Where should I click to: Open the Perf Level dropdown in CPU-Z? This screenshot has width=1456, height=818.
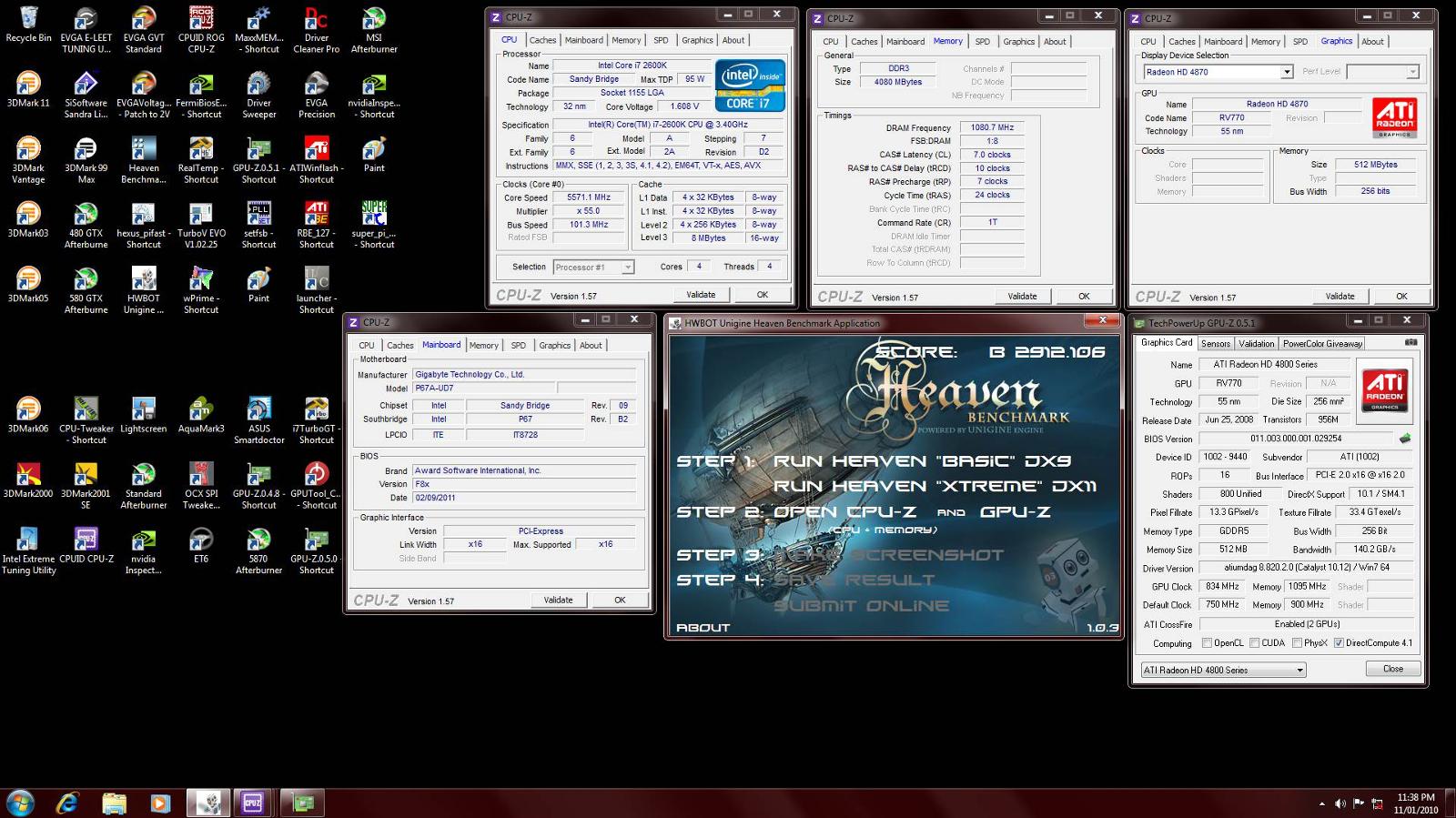(x=1412, y=72)
